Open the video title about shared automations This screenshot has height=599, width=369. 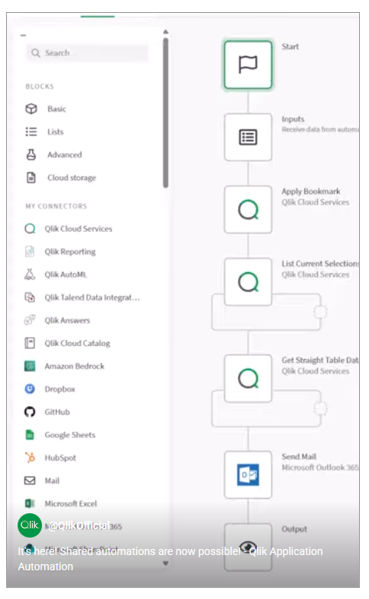click(170, 559)
